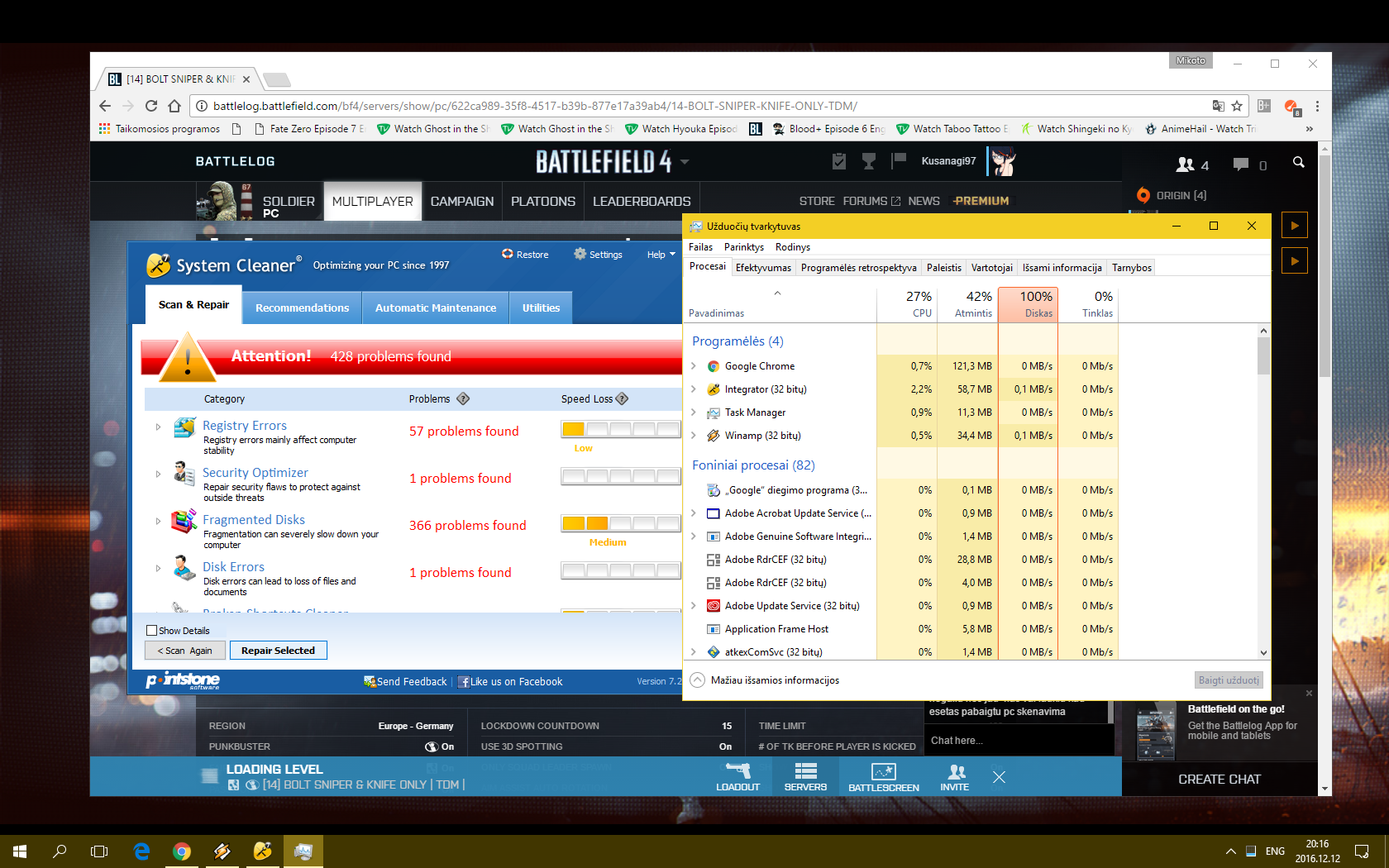Switch to the Recommendations tab
The image size is (1389, 868).
302,308
